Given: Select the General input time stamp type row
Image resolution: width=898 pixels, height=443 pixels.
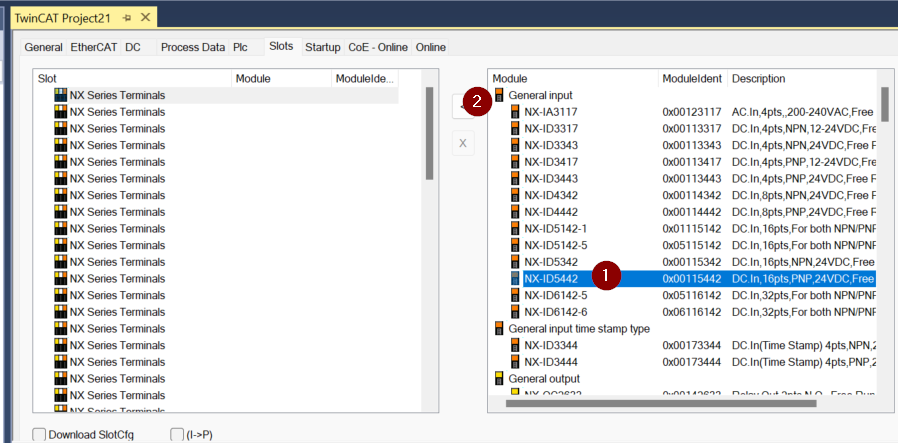Looking at the screenshot, I should tap(579, 329).
